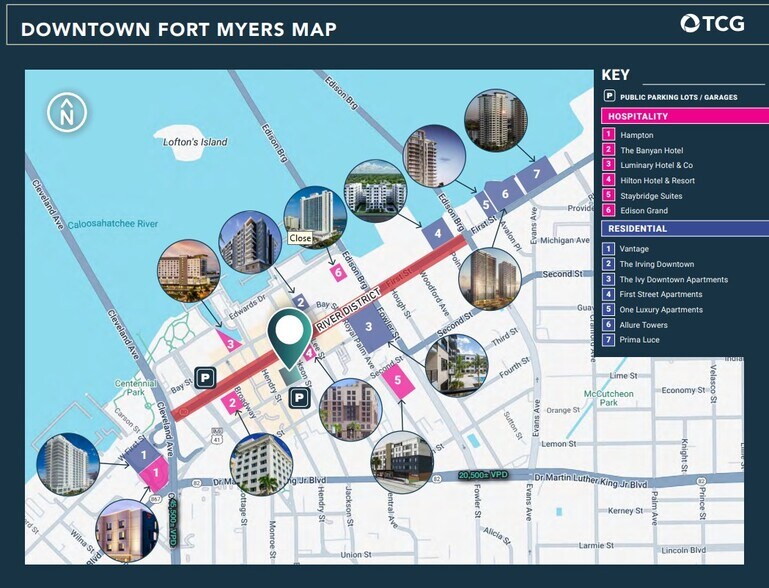
Task: Click pink marker 6 for Edison Grand
Action: click(x=339, y=272)
